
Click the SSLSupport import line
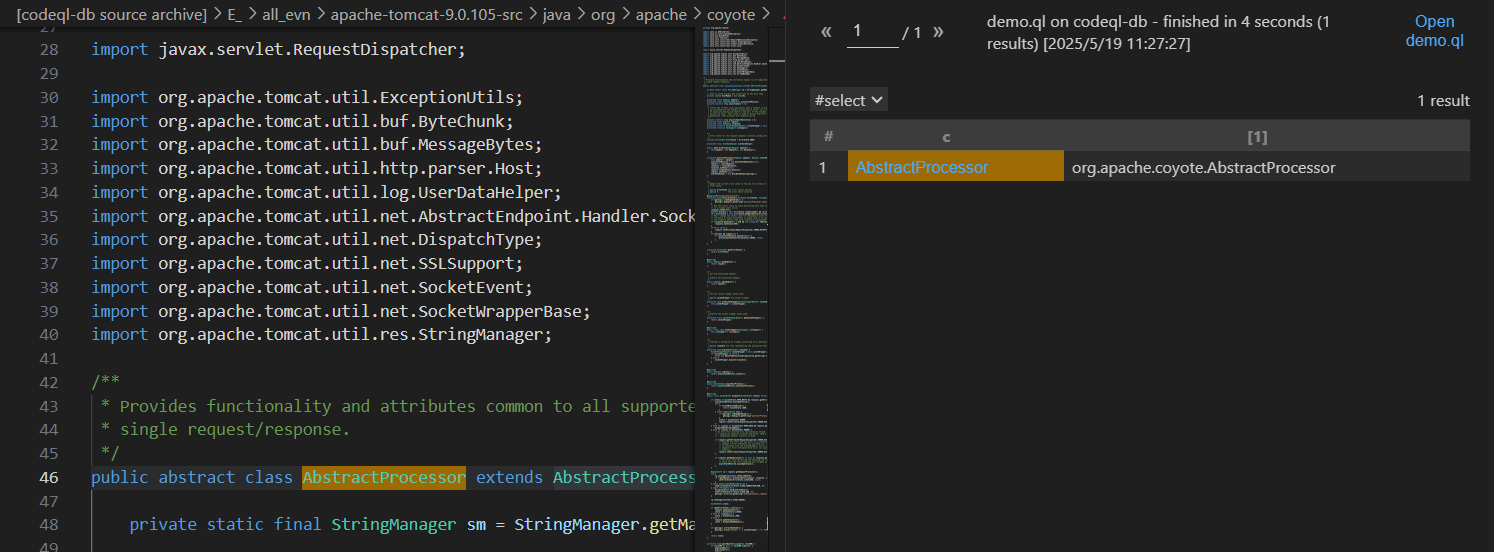point(307,263)
